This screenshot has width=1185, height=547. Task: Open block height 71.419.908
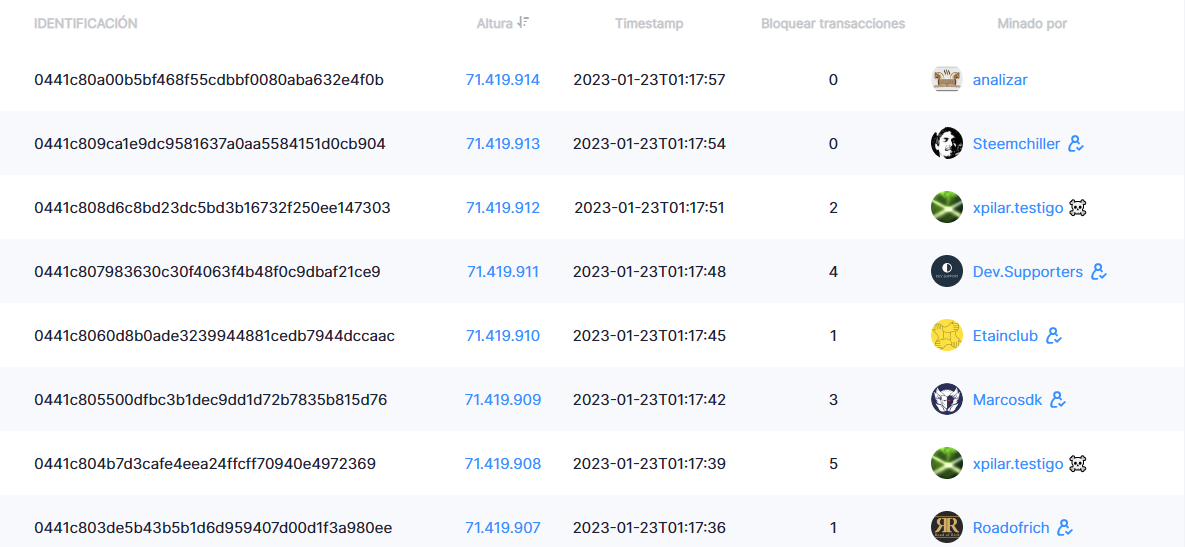coord(503,463)
